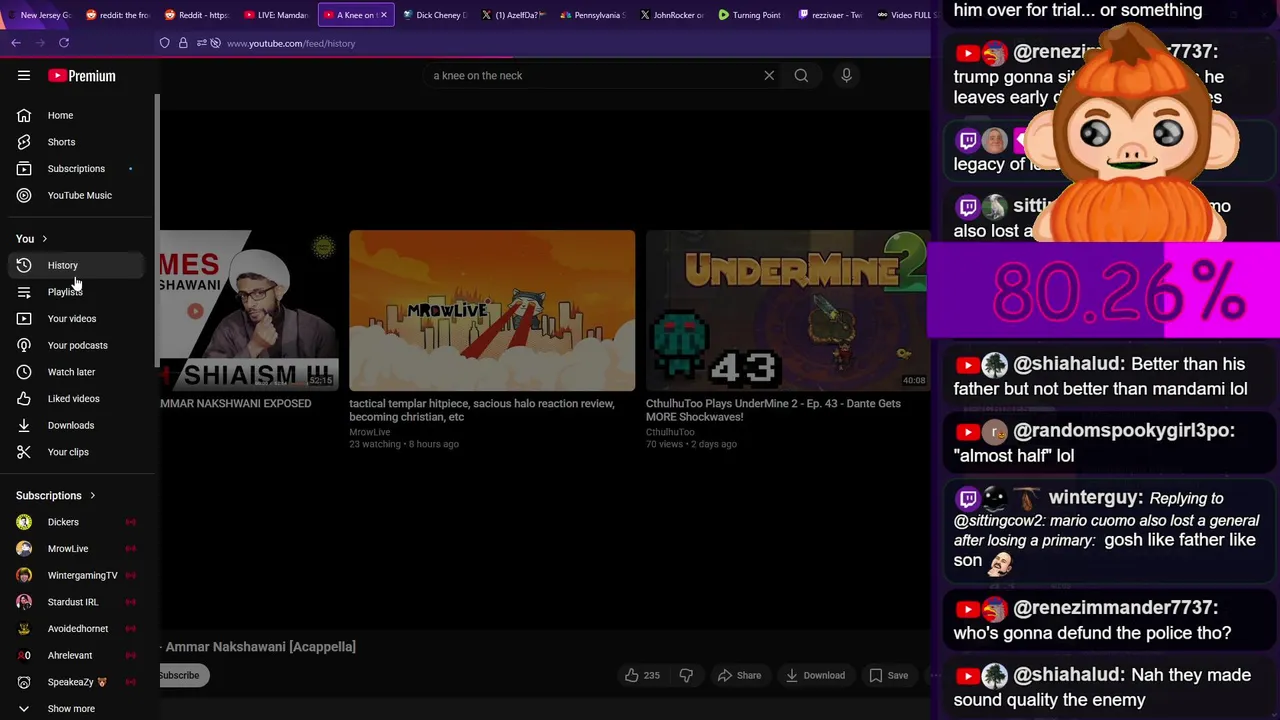Open Playlists in the sidebar
This screenshot has width=1280, height=720.
click(78, 292)
